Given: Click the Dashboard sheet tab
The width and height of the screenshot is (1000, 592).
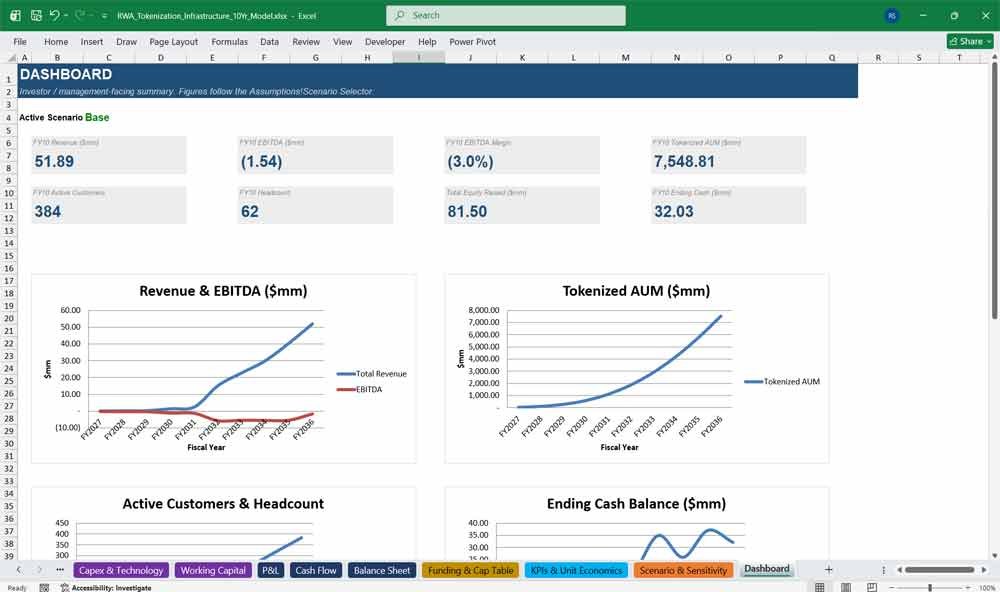Looking at the screenshot, I should [767, 569].
